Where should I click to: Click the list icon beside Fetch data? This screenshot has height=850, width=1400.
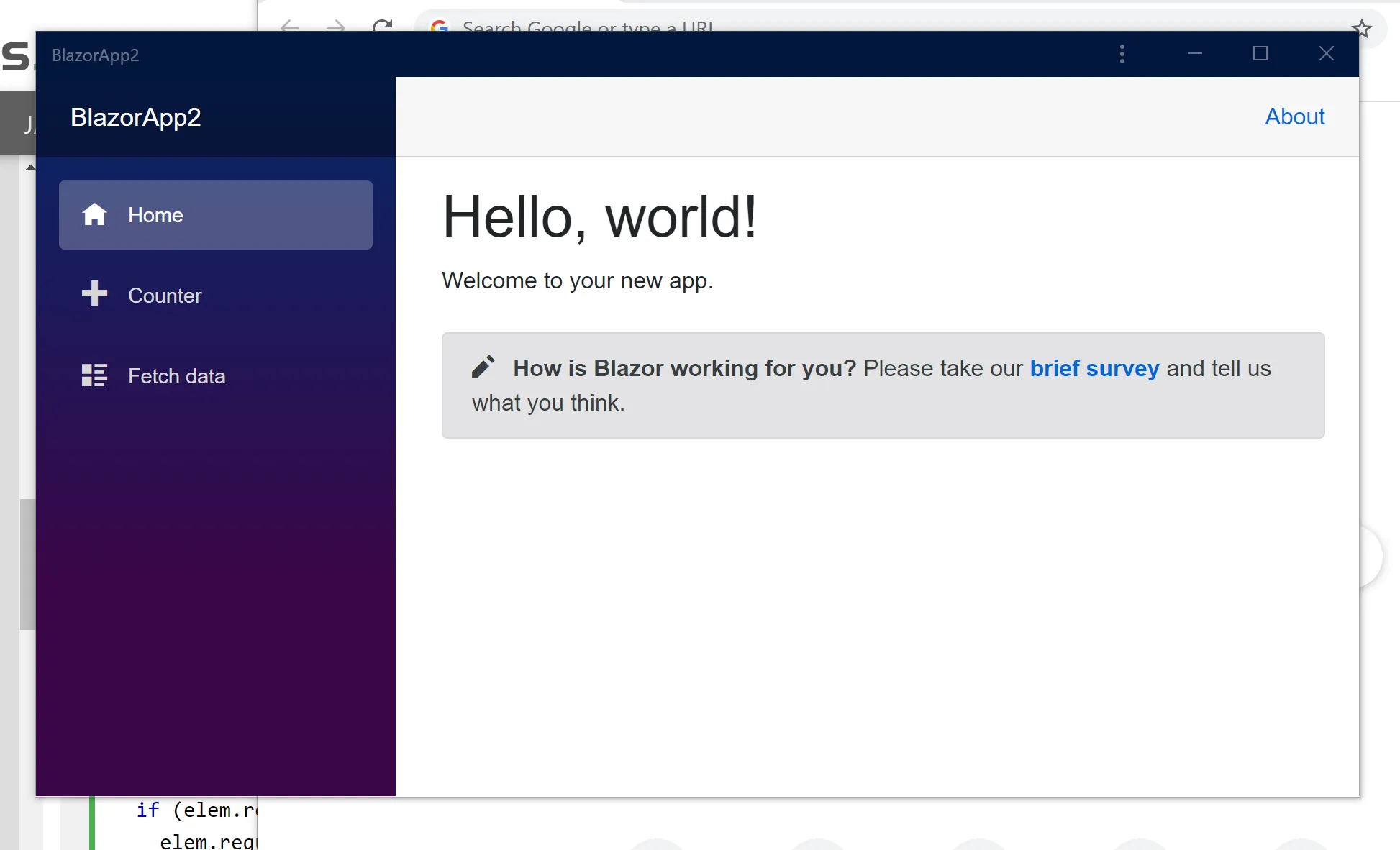tap(94, 375)
